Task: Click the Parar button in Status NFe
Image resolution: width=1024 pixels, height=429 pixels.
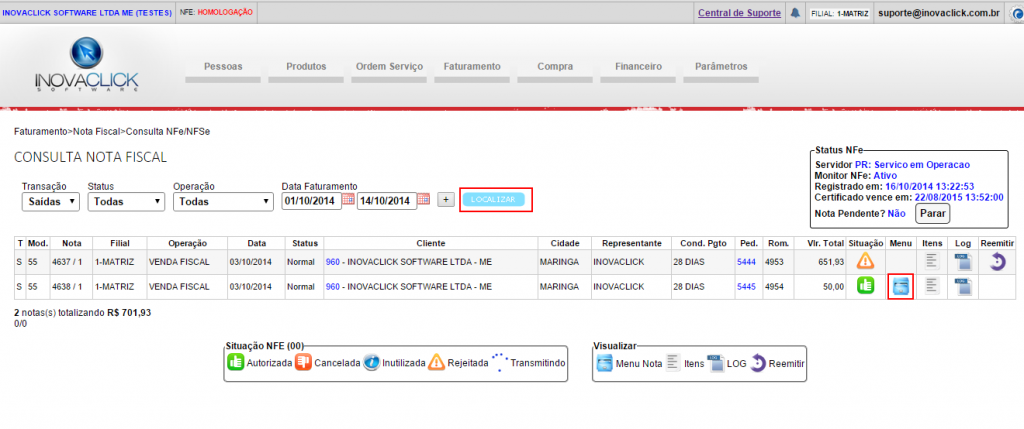Action: 932,213
